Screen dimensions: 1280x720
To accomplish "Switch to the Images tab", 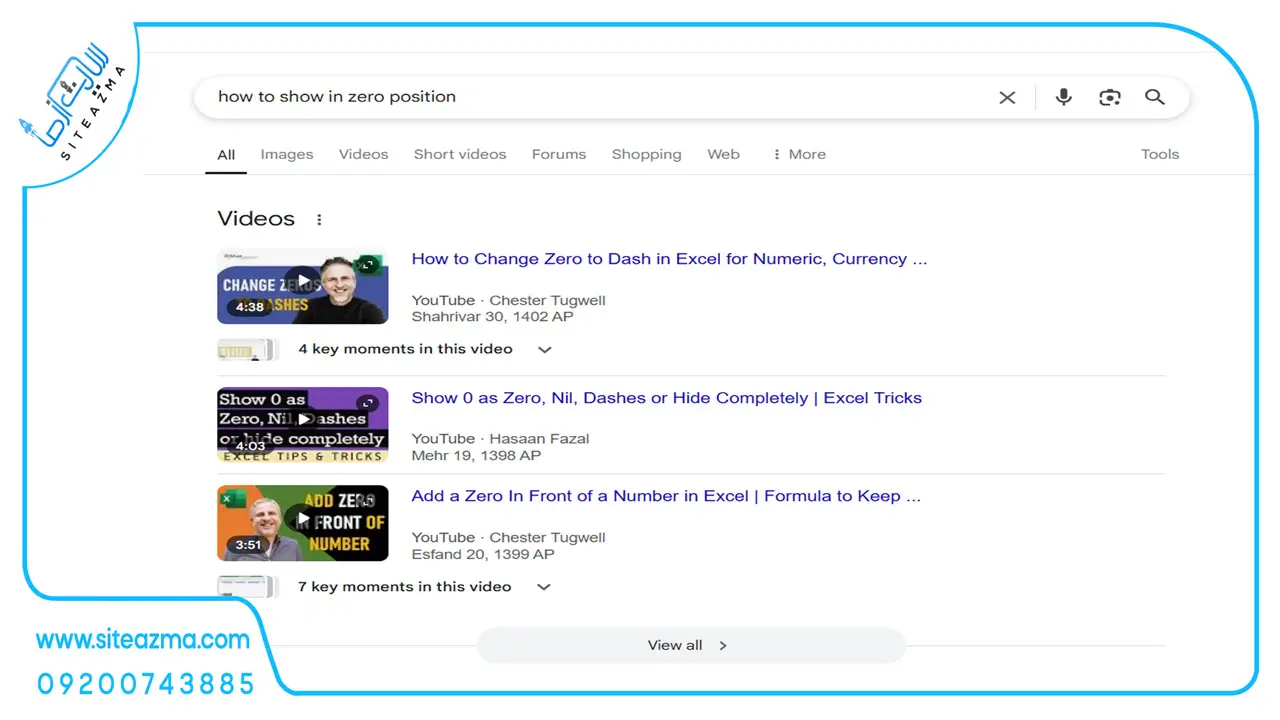I will [x=287, y=154].
